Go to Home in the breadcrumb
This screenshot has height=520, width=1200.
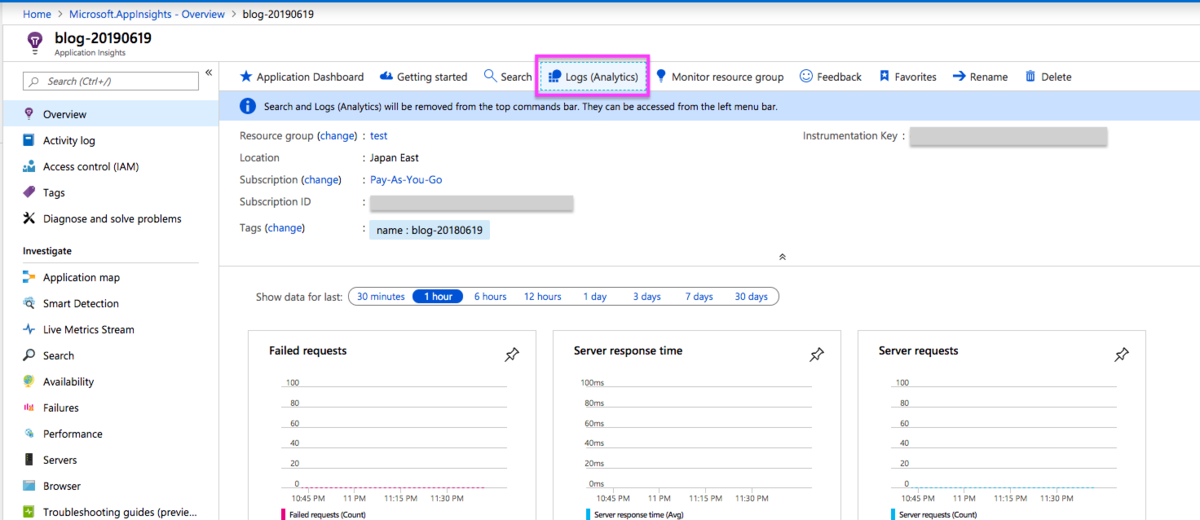[37, 14]
